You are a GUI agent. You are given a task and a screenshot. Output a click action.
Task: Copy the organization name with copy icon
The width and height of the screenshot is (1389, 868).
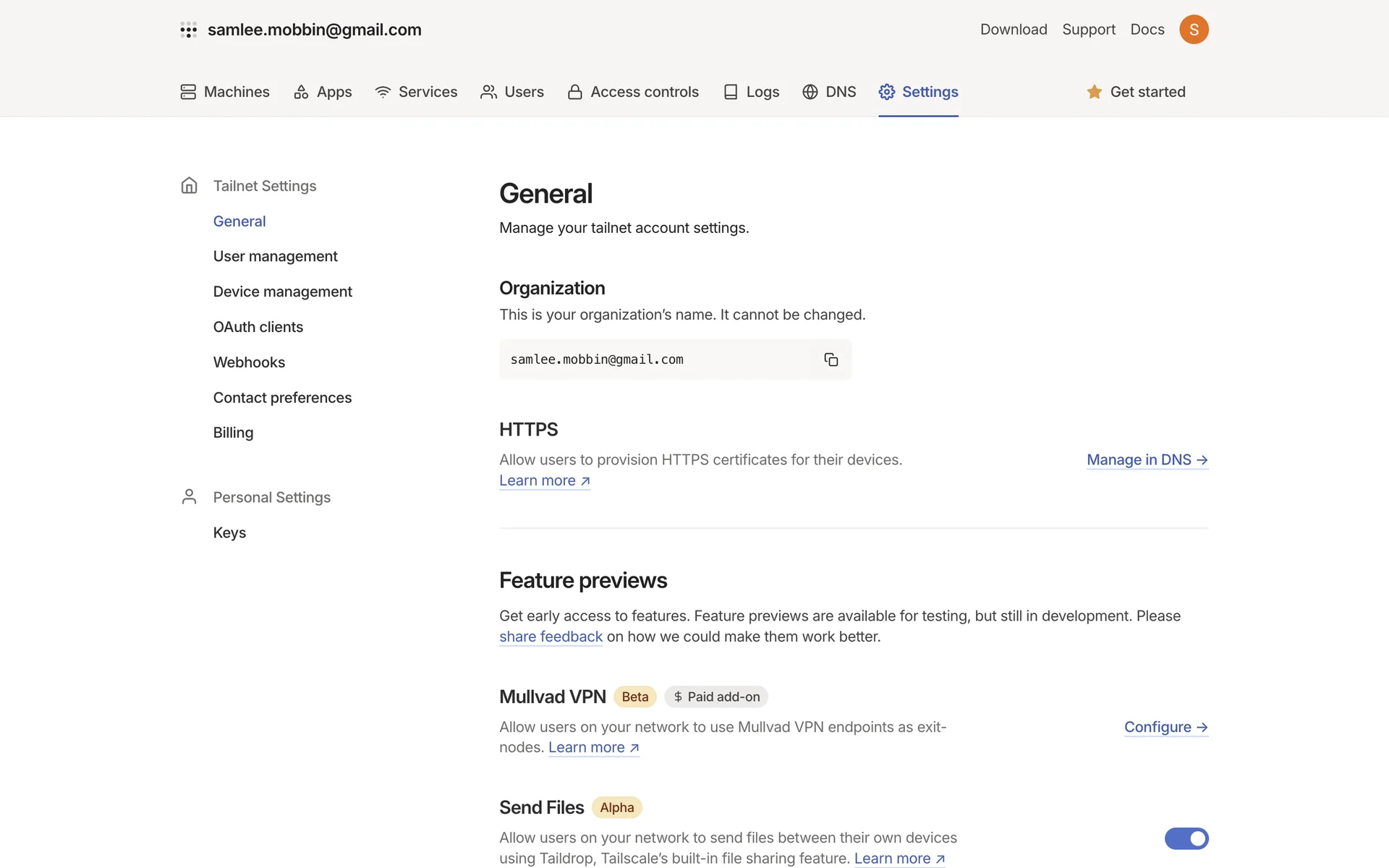pos(831,359)
